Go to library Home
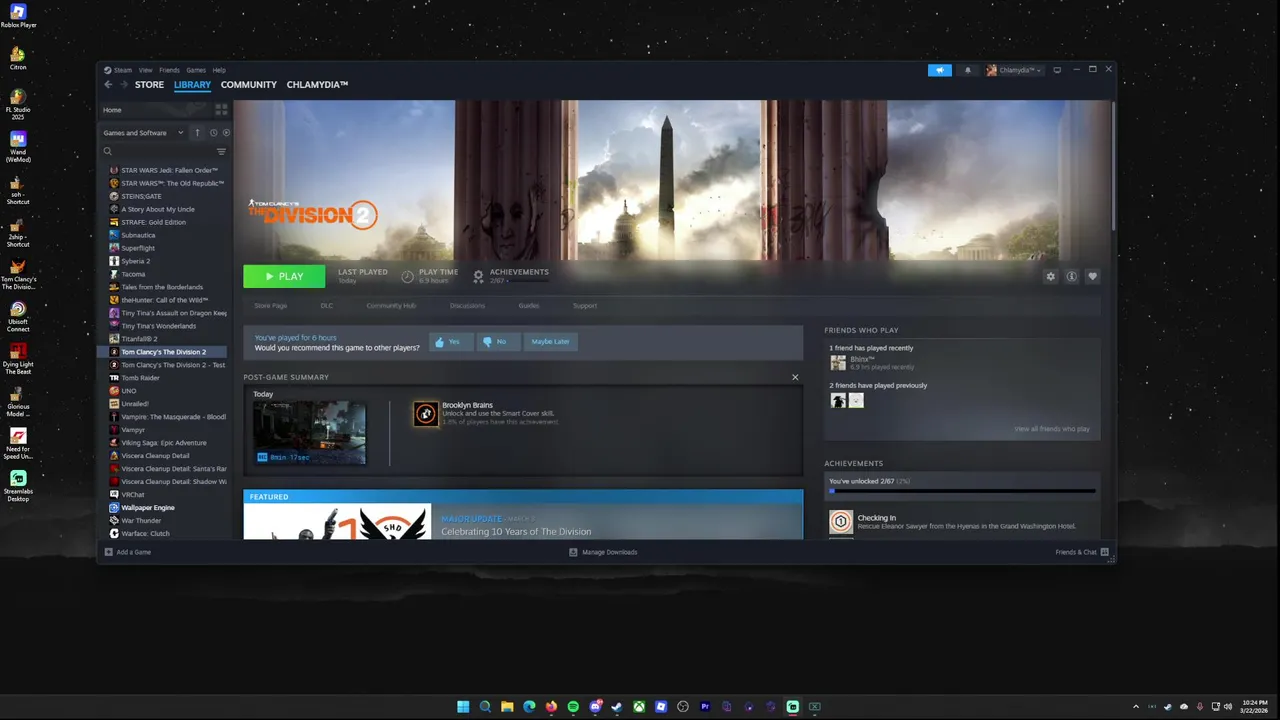This screenshot has width=1280, height=720. (112, 110)
